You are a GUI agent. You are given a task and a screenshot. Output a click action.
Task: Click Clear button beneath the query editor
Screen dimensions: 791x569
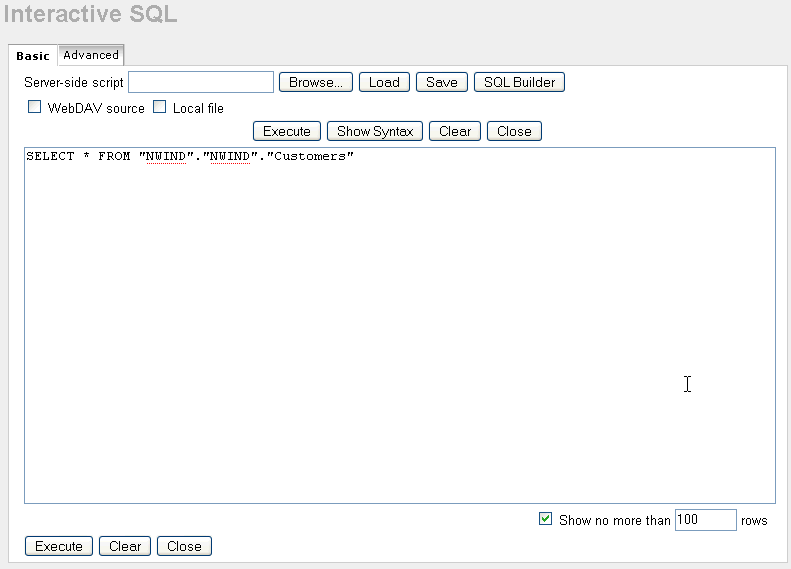coord(125,546)
